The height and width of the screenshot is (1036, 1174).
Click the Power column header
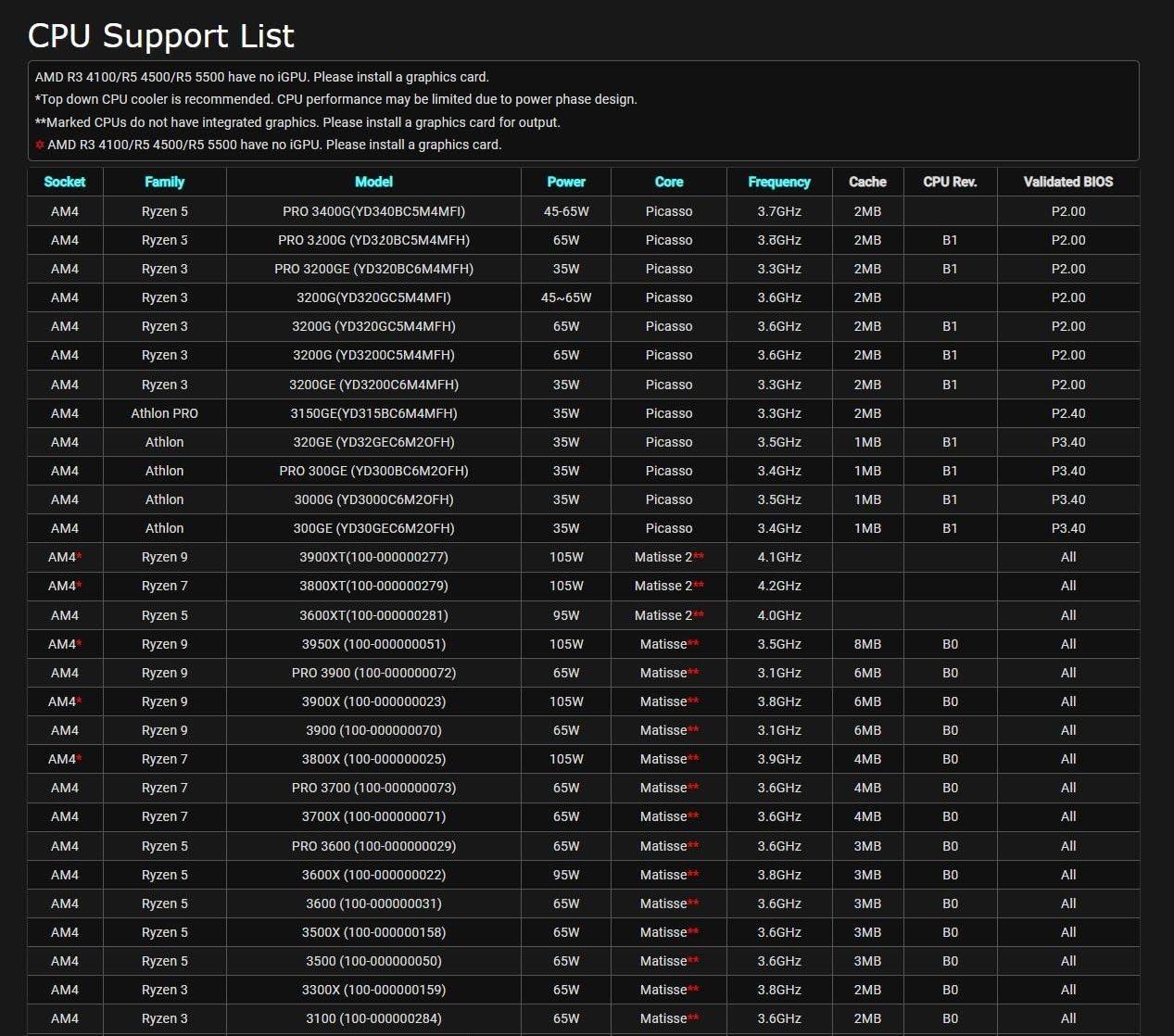(x=566, y=182)
